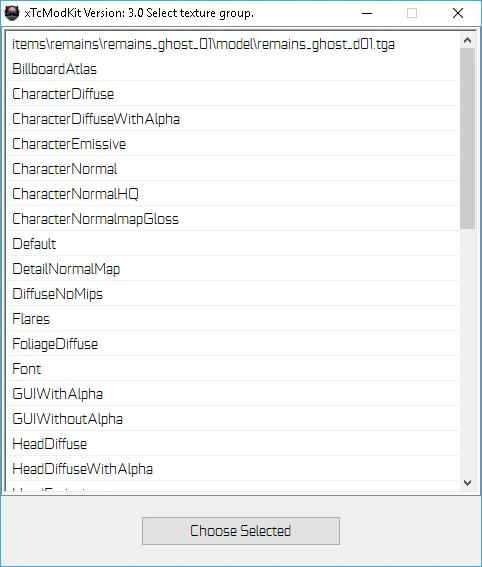Select the DiffuseNoMips entry
The width and height of the screenshot is (482, 567).
tap(233, 293)
